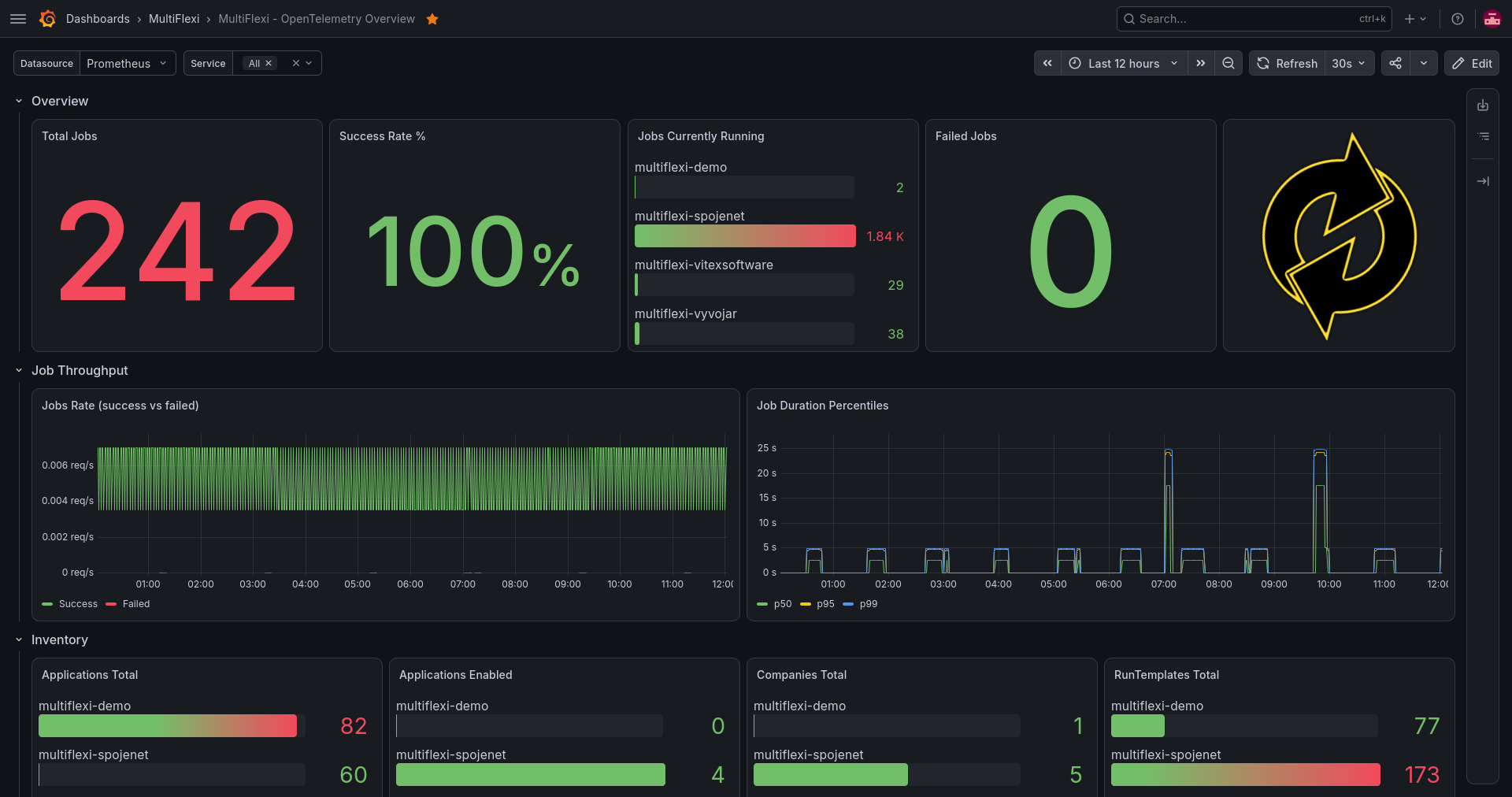Click the plus new item icon
Image resolution: width=1512 pixels, height=797 pixels.
[x=1410, y=19]
